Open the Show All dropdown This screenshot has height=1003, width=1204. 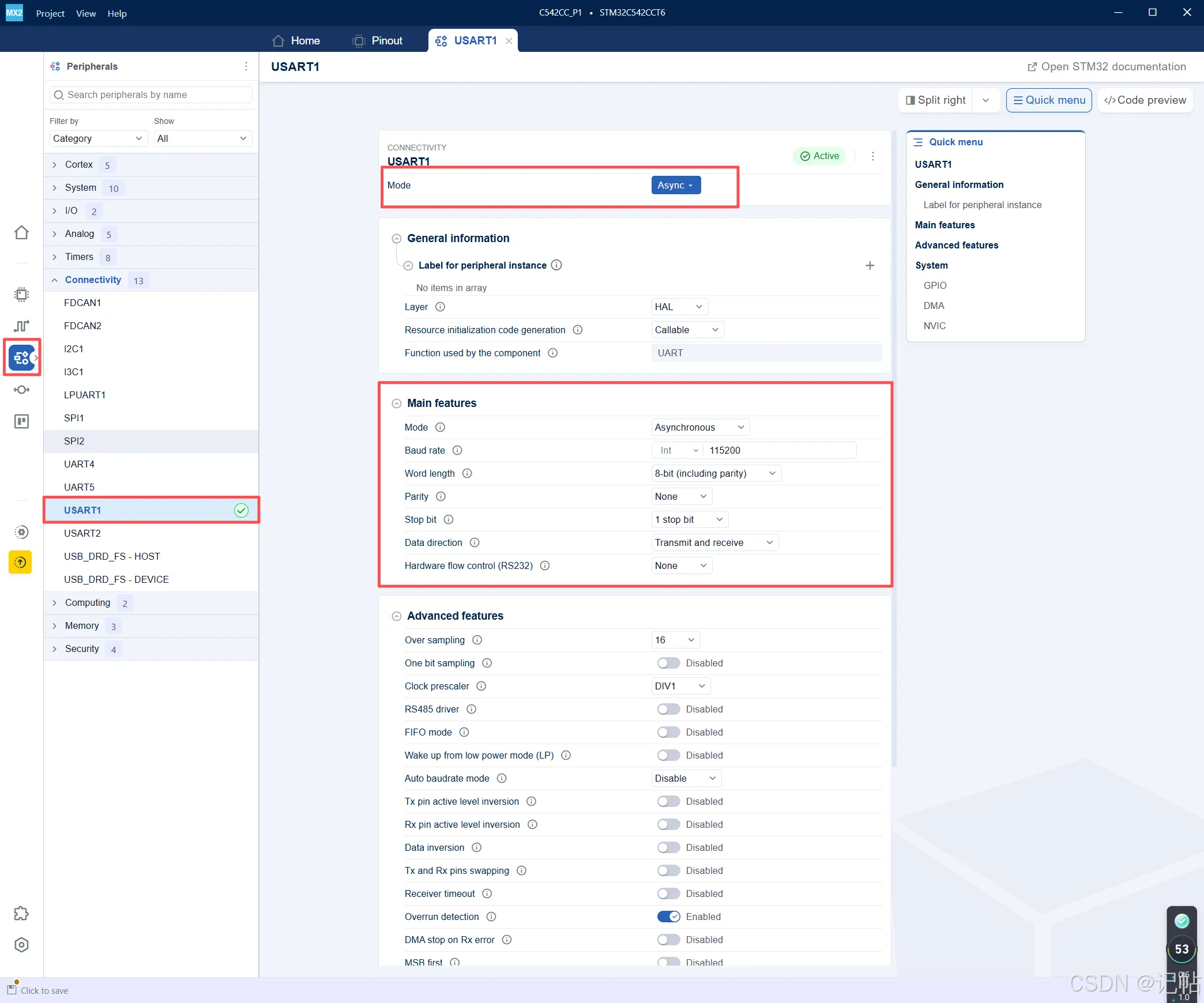(203, 138)
